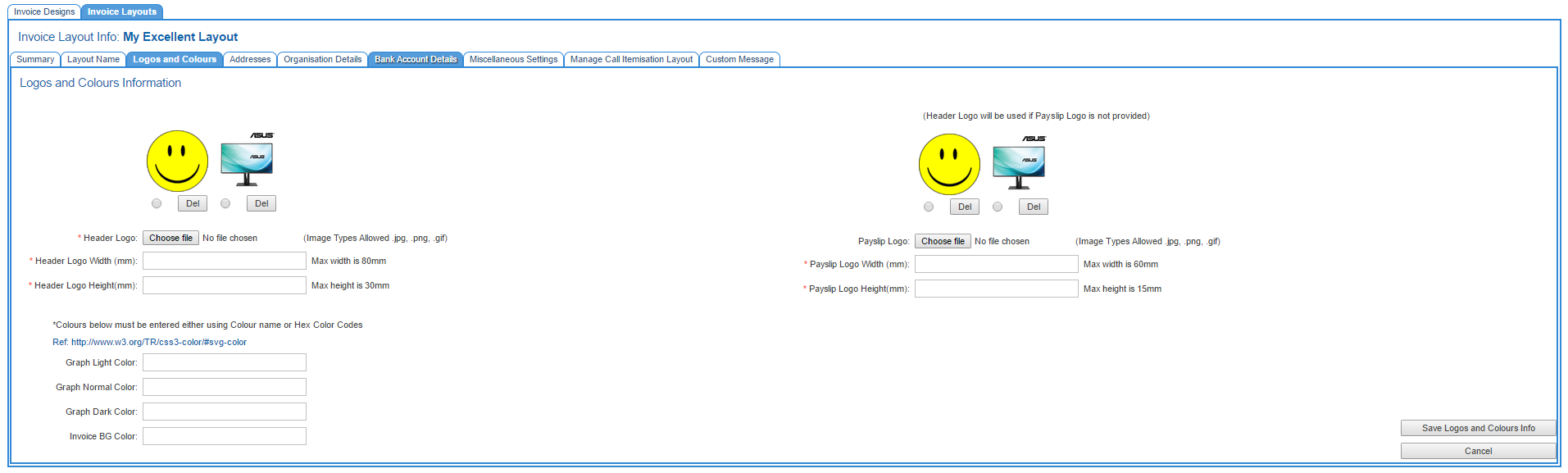This screenshot has height=473, width=1568.
Task: Select radio button under header smiley logo
Action: click(x=157, y=203)
